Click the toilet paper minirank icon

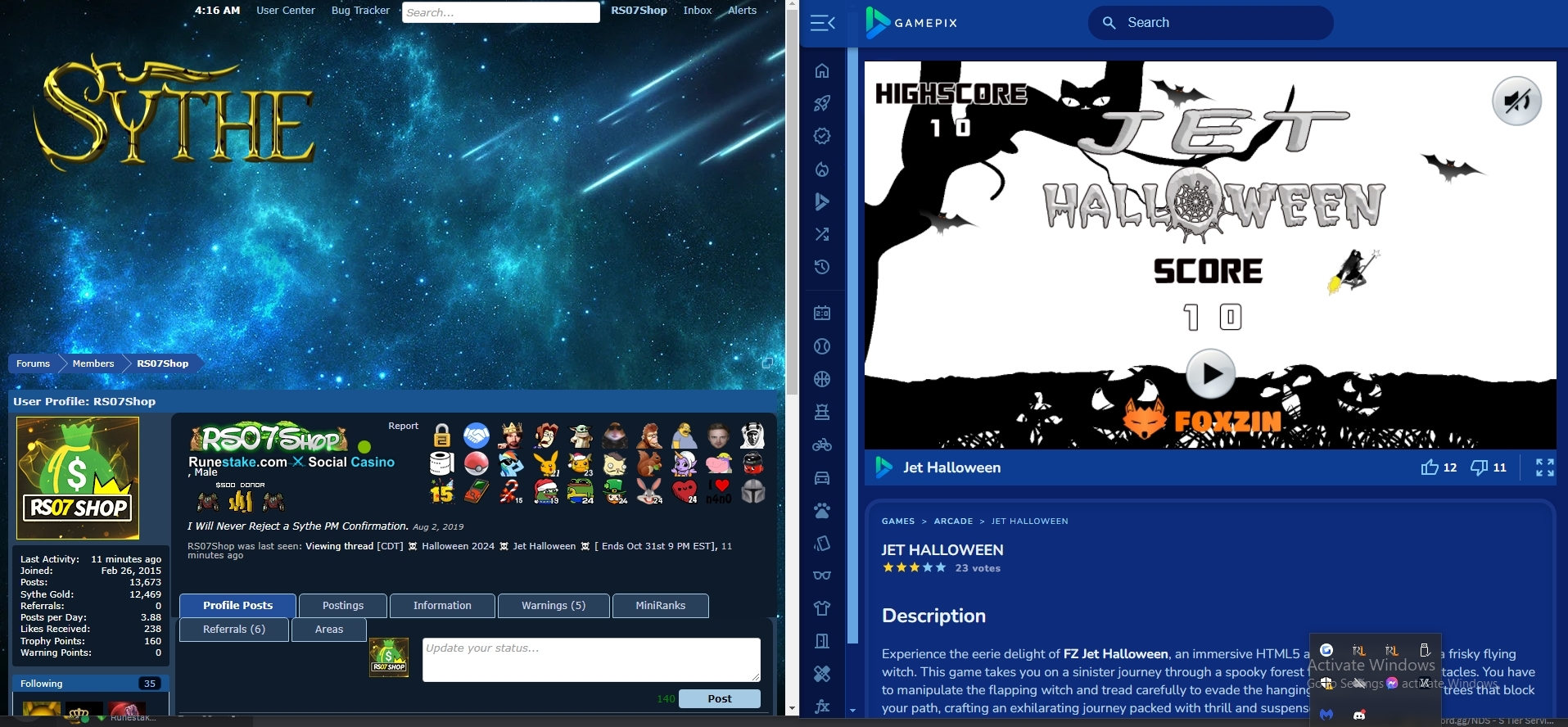(442, 464)
